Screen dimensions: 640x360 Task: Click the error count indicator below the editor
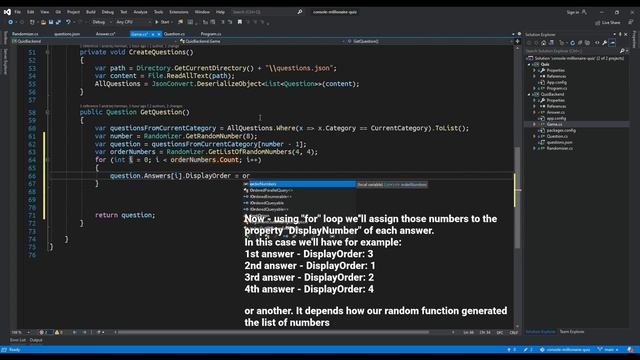pyautogui.click(x=43, y=332)
